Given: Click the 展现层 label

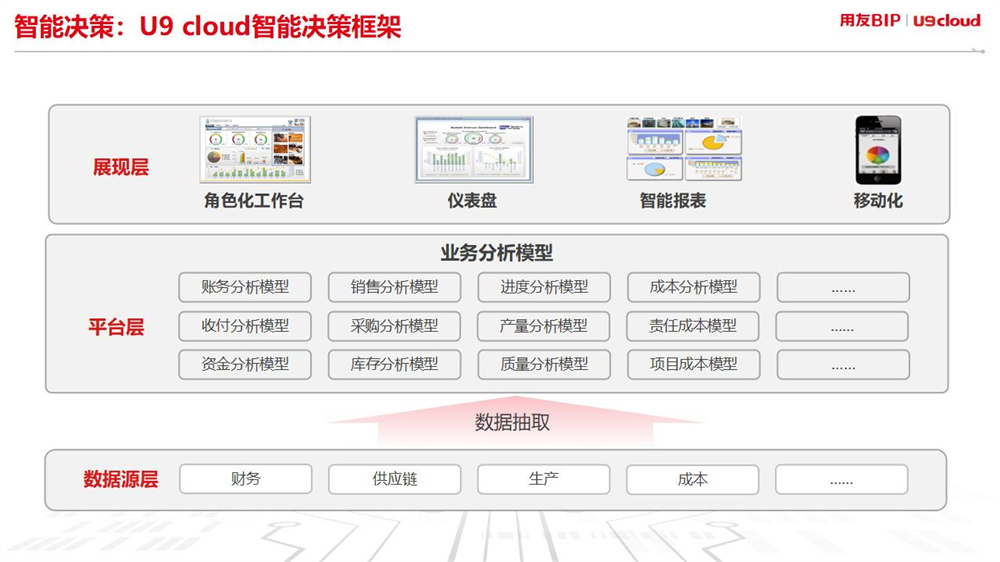Looking at the screenshot, I should coord(121,167).
